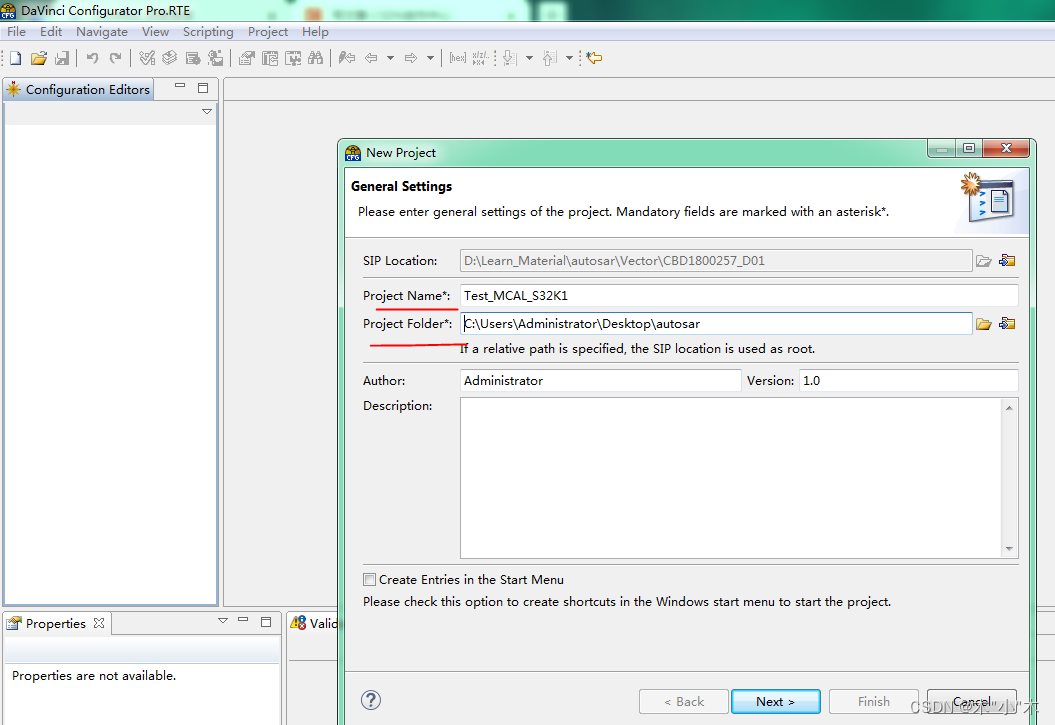Minimize the Properties panel

(243, 619)
